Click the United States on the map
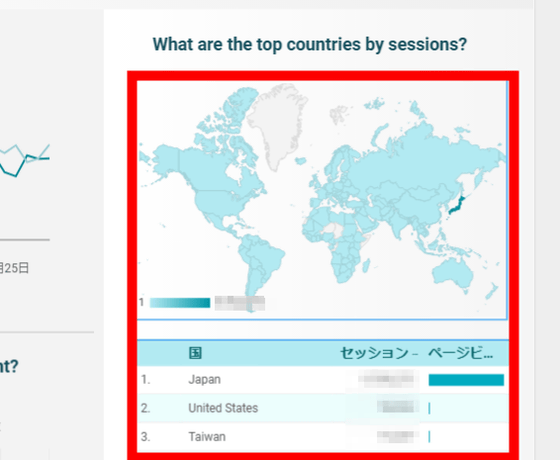Screen dimensions: 560x460 tap(218, 202)
